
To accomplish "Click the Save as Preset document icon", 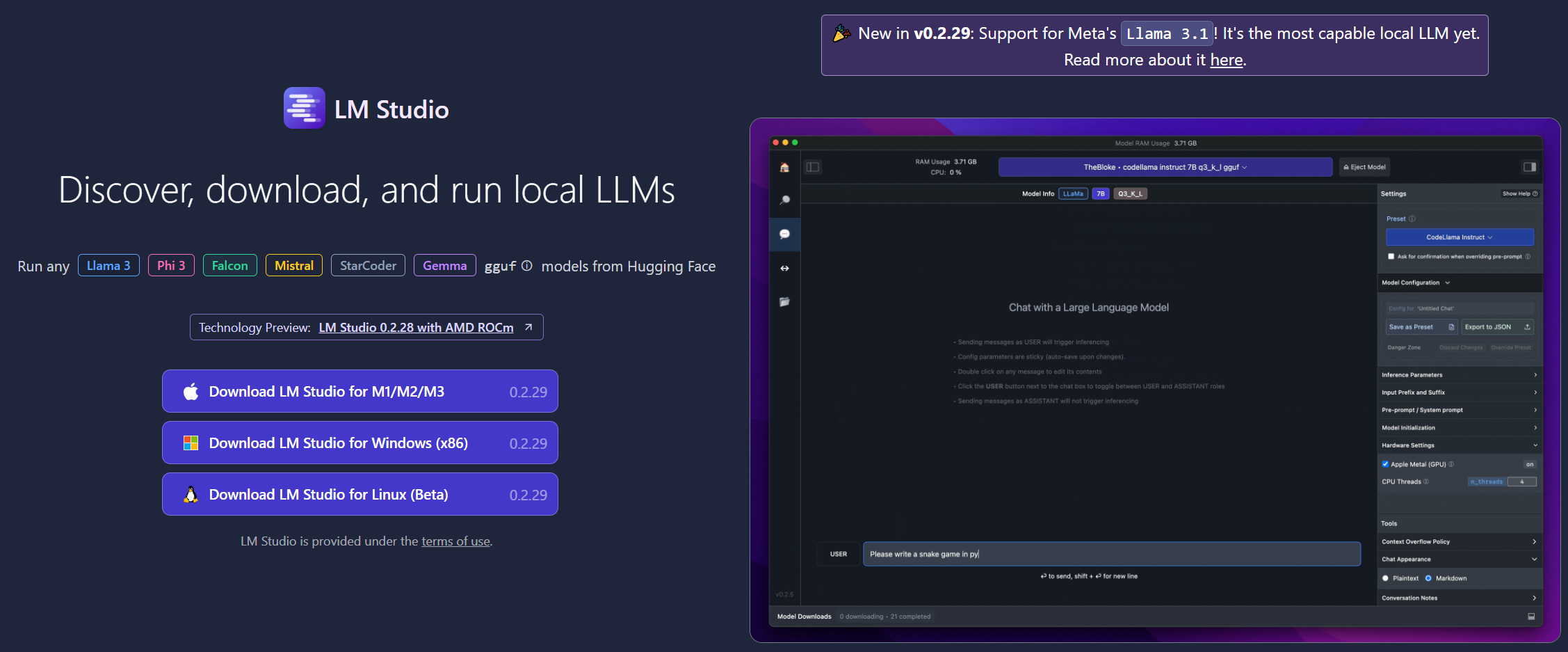I will pyautogui.click(x=1451, y=327).
